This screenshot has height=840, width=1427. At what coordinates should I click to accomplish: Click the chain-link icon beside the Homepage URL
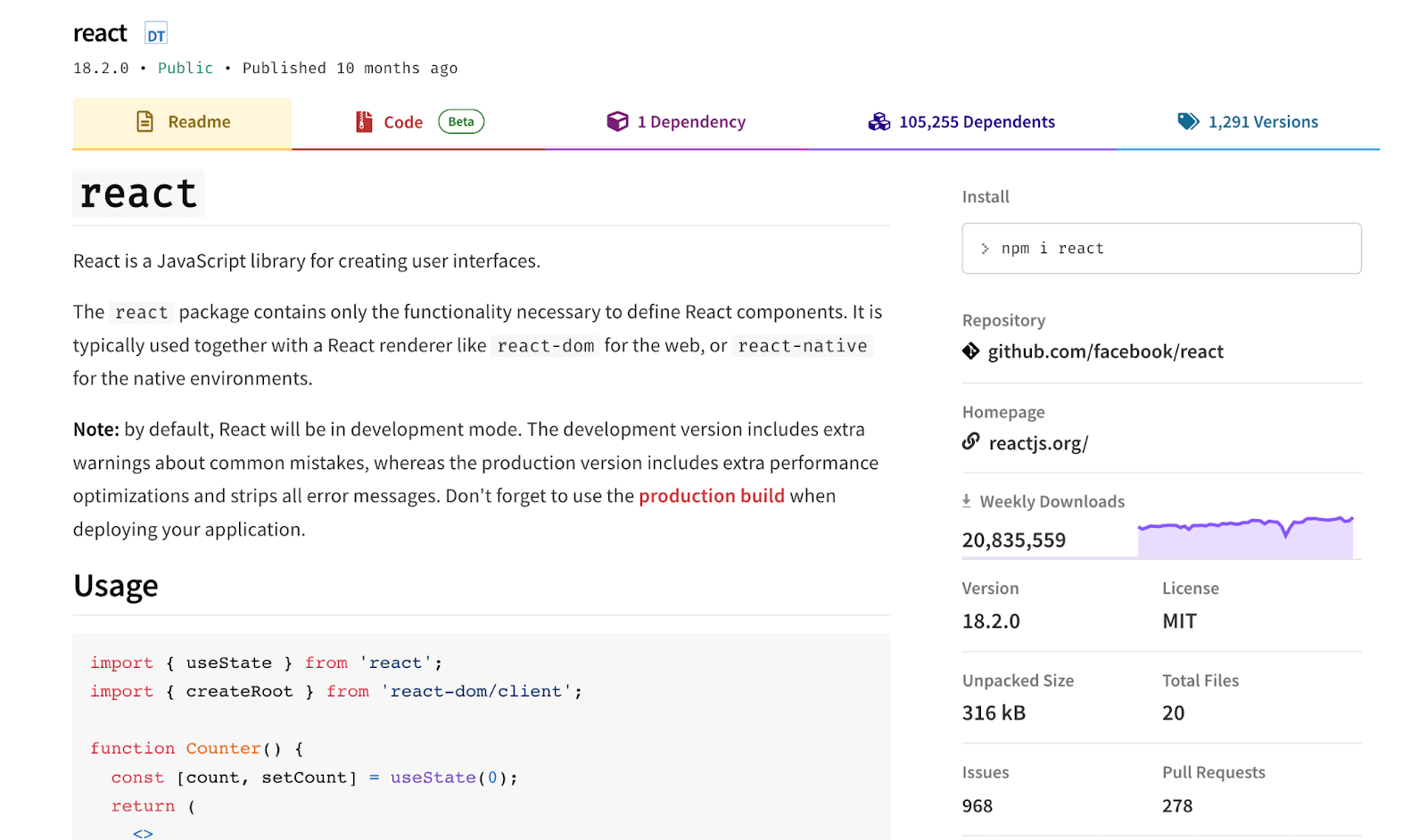pos(971,441)
